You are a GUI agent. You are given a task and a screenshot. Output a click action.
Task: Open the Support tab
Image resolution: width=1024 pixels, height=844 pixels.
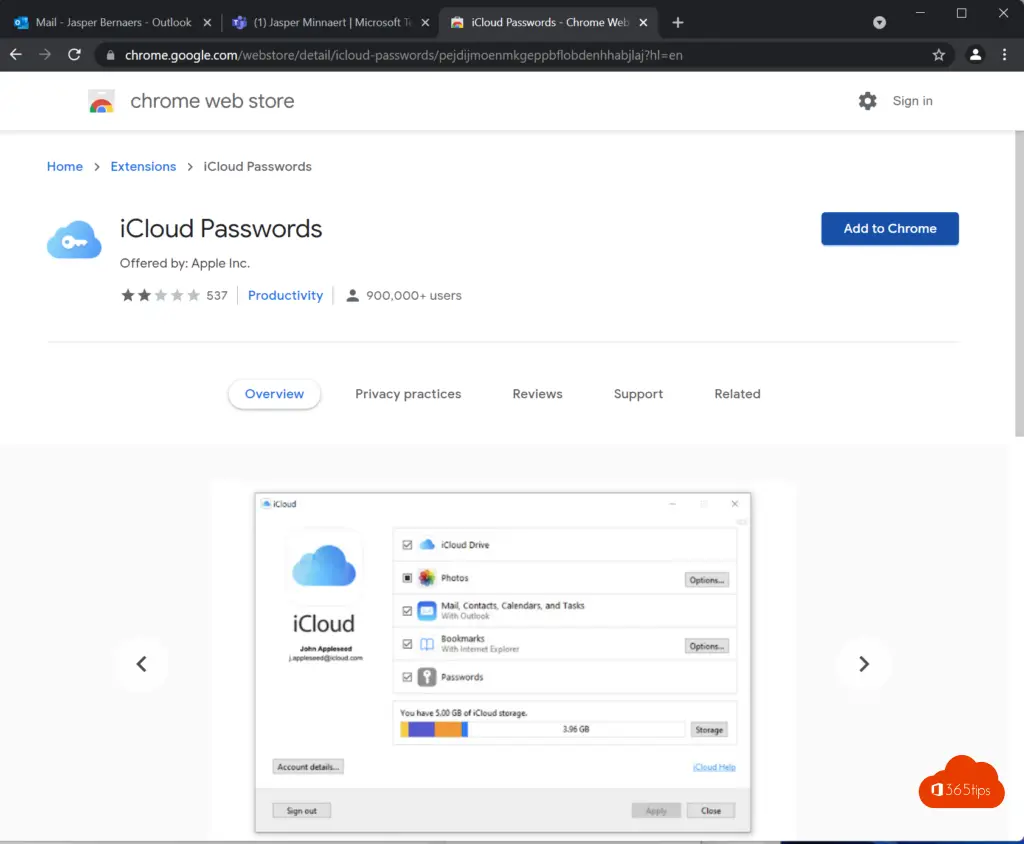(x=638, y=394)
